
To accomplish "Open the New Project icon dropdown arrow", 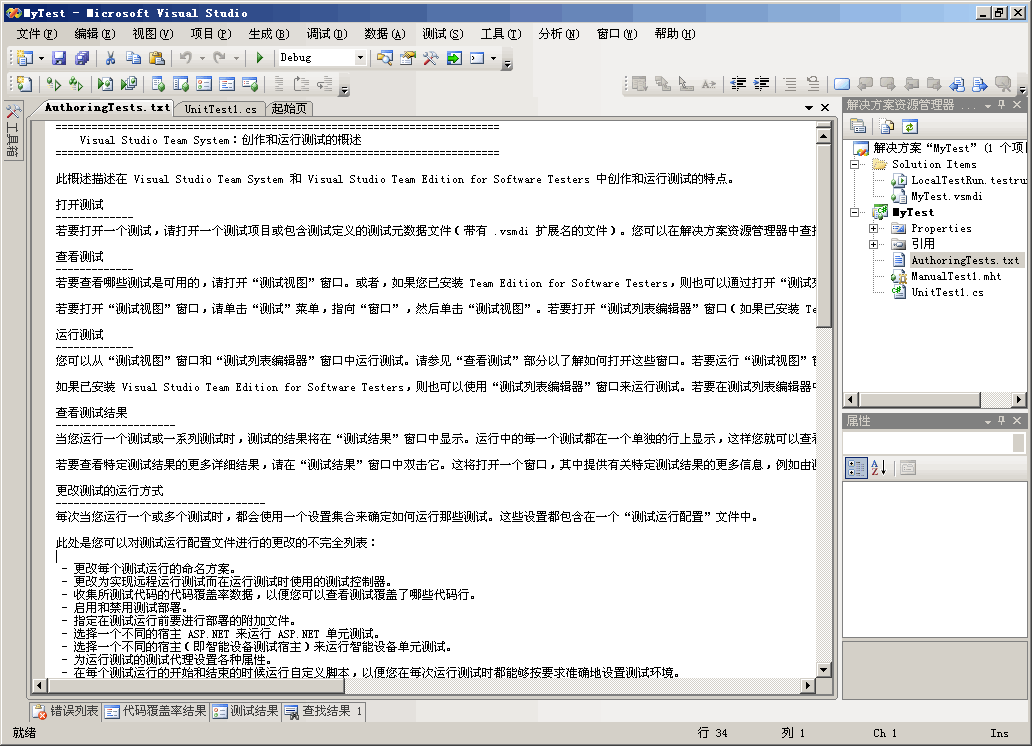I will (41, 58).
